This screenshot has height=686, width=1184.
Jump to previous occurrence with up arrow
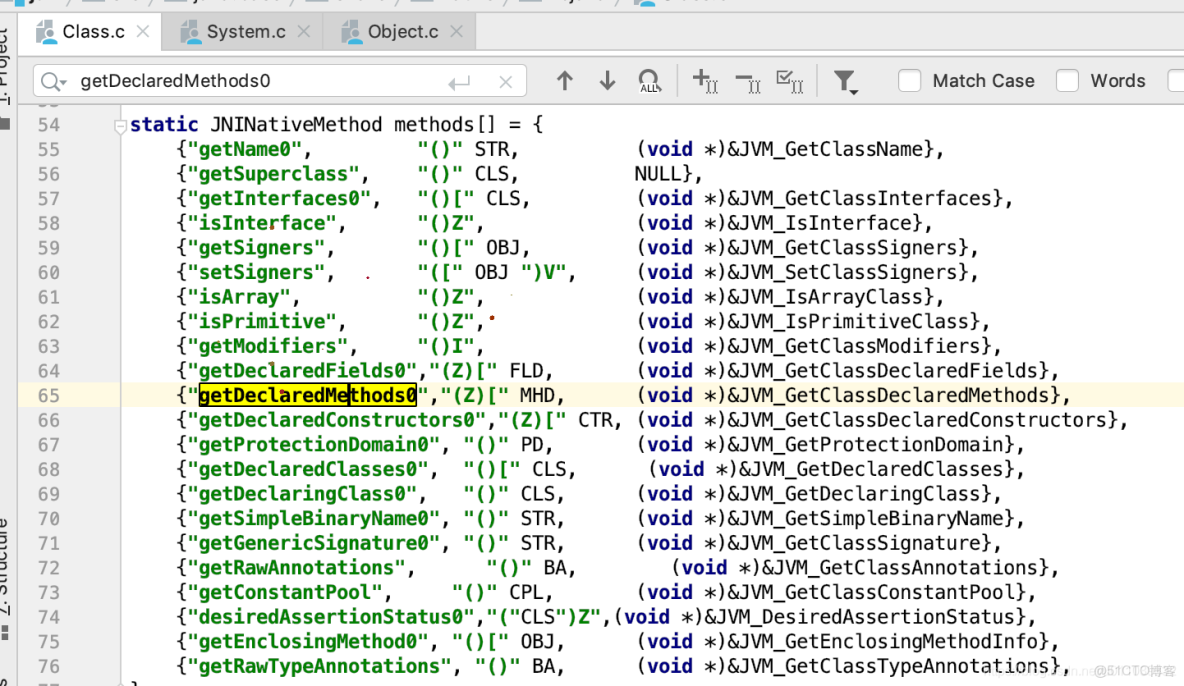coord(565,80)
